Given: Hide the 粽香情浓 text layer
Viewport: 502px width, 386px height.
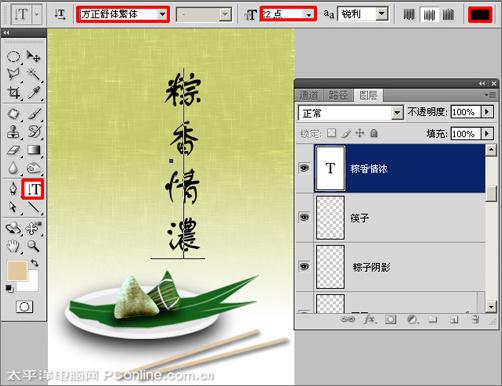Looking at the screenshot, I should (304, 168).
